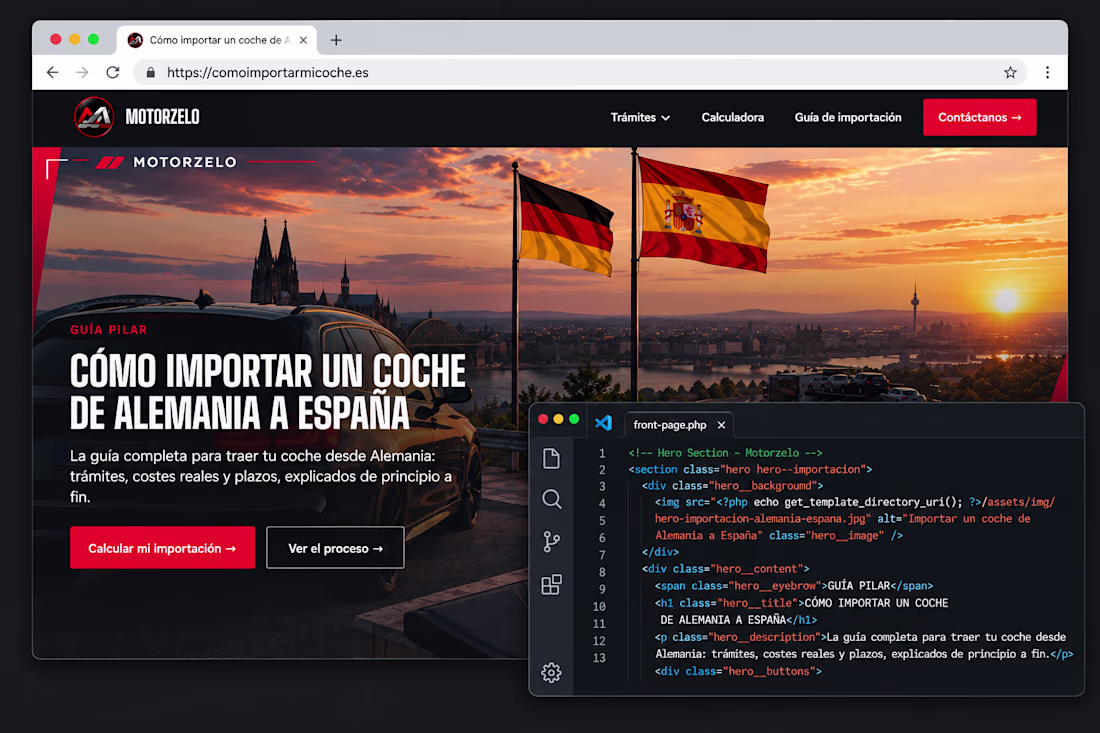Image resolution: width=1100 pixels, height=733 pixels.
Task: Click the 'hero__background' div code line
Action: 732,485
